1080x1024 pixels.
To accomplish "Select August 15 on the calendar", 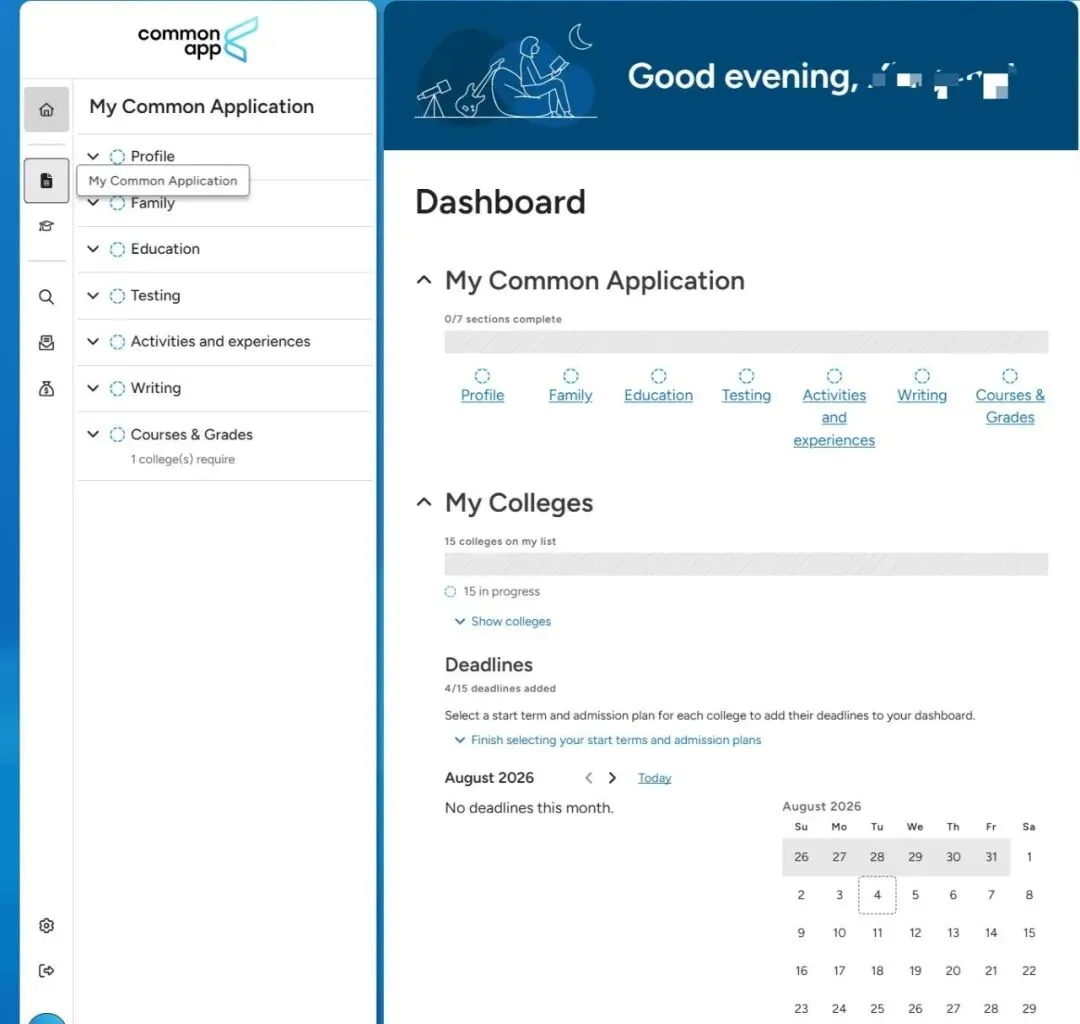I will (x=1029, y=932).
